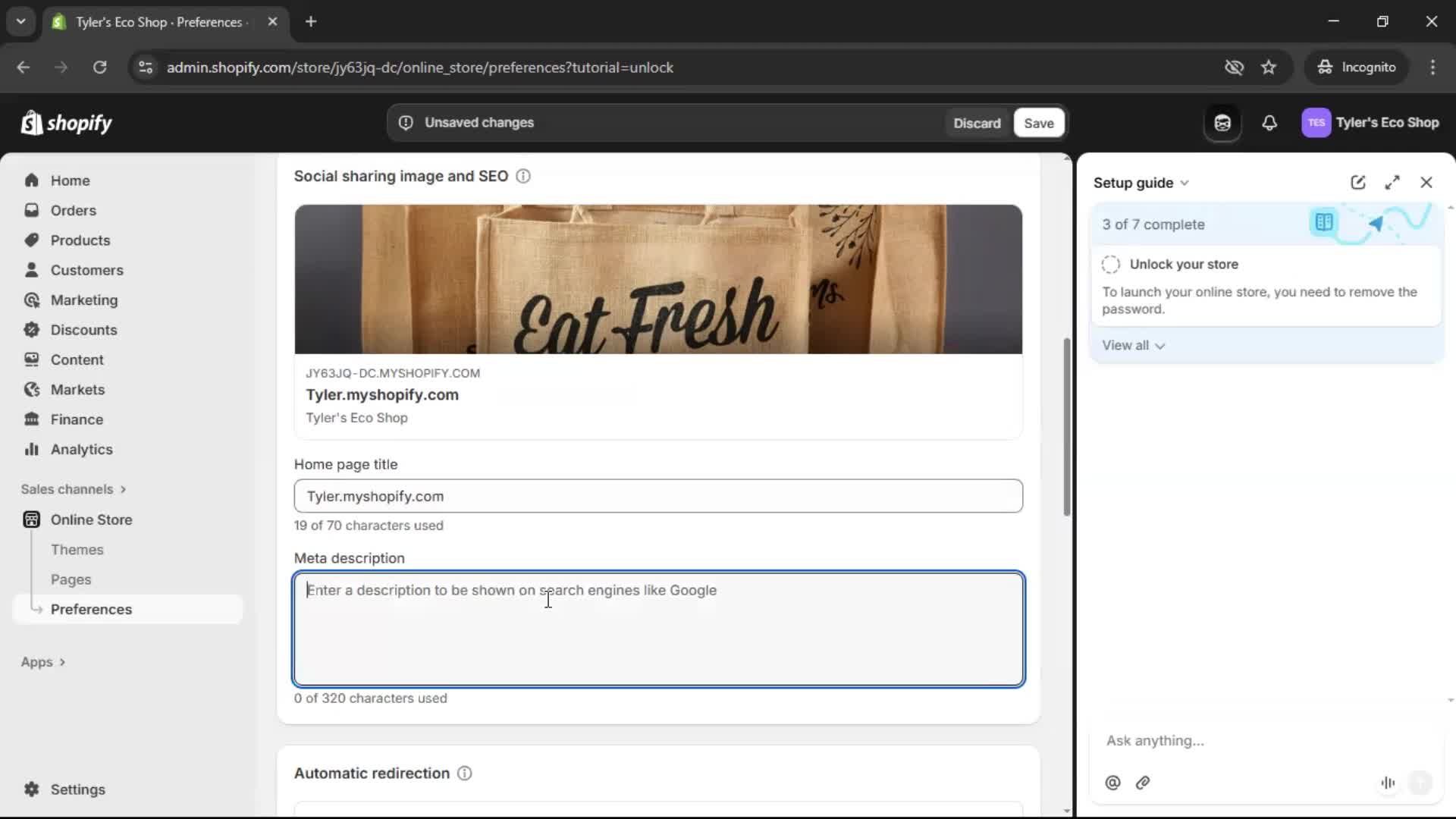Open the Discounts section

(x=83, y=330)
